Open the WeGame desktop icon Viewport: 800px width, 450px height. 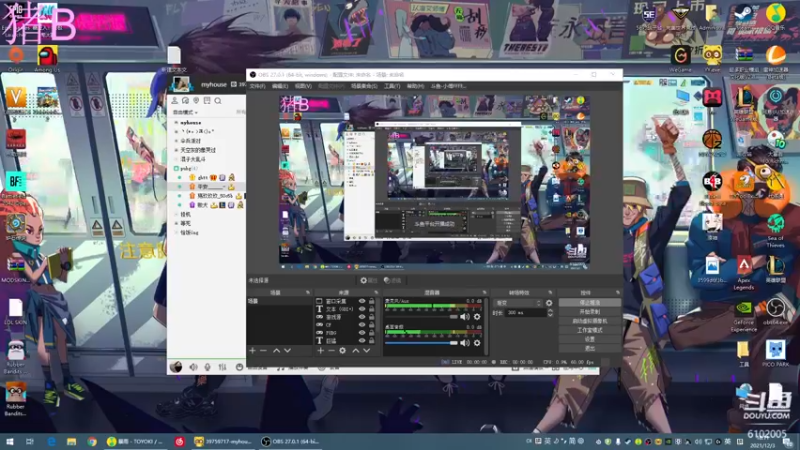[680, 58]
